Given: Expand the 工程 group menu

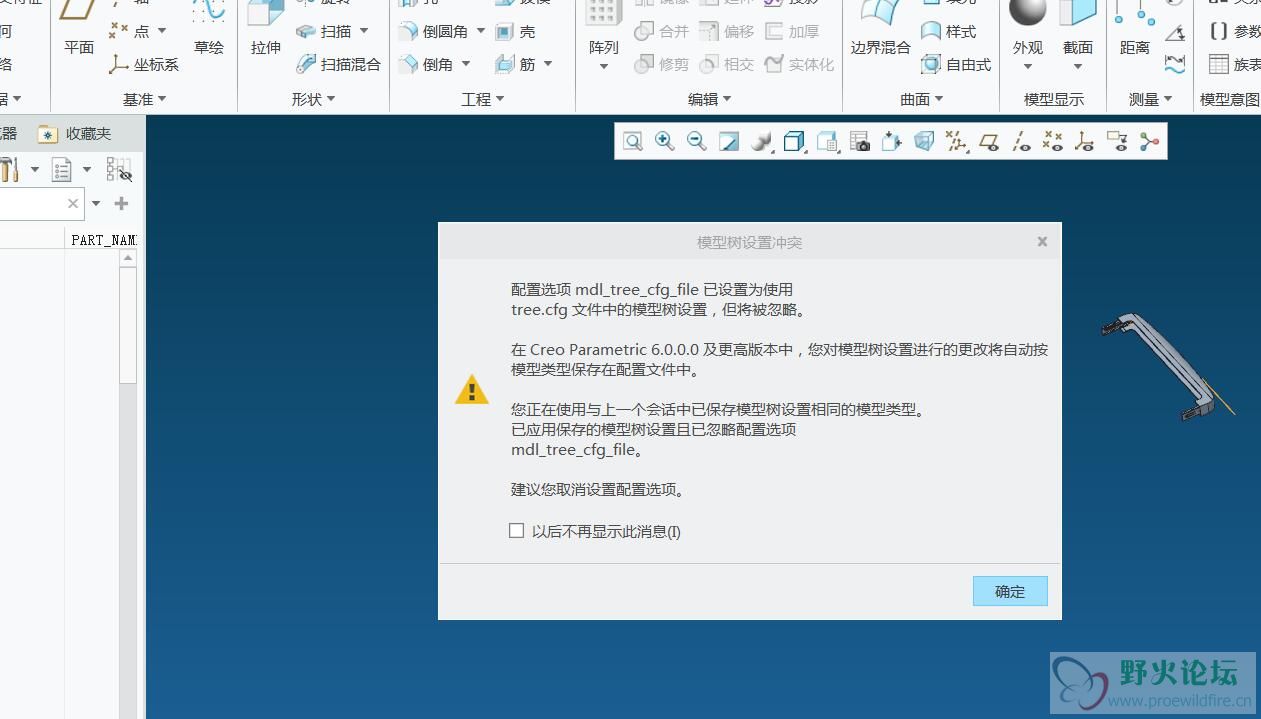Looking at the screenshot, I should point(483,99).
